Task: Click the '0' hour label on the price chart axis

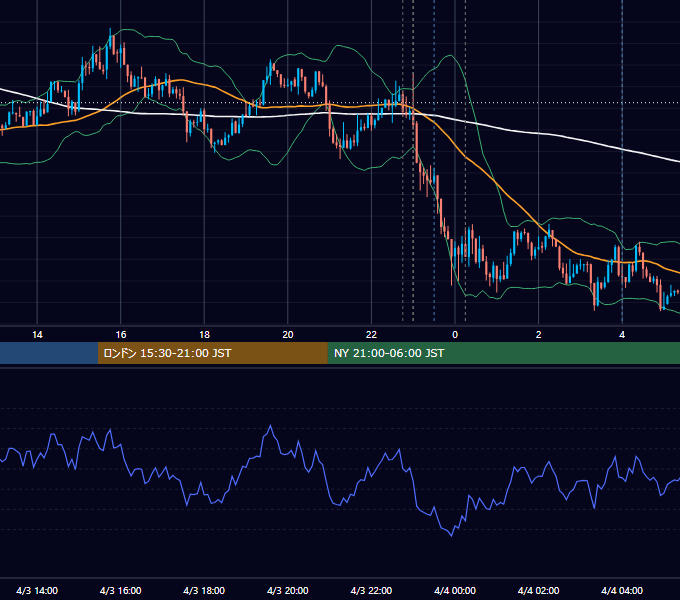Action: pos(455,335)
